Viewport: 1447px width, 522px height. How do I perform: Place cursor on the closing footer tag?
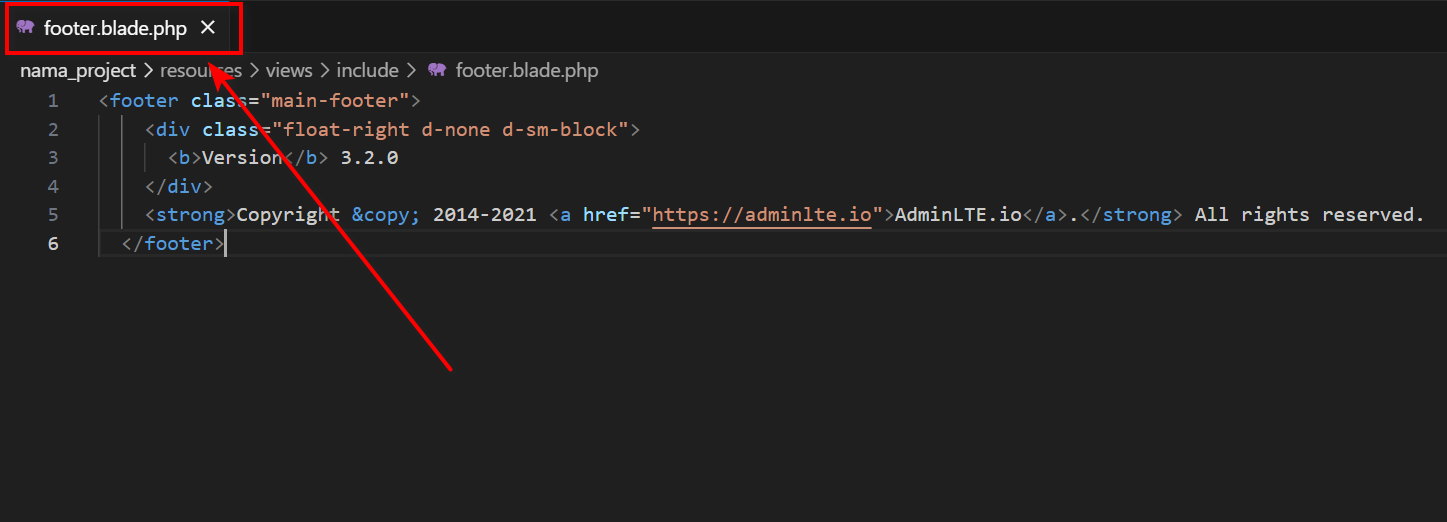point(173,244)
